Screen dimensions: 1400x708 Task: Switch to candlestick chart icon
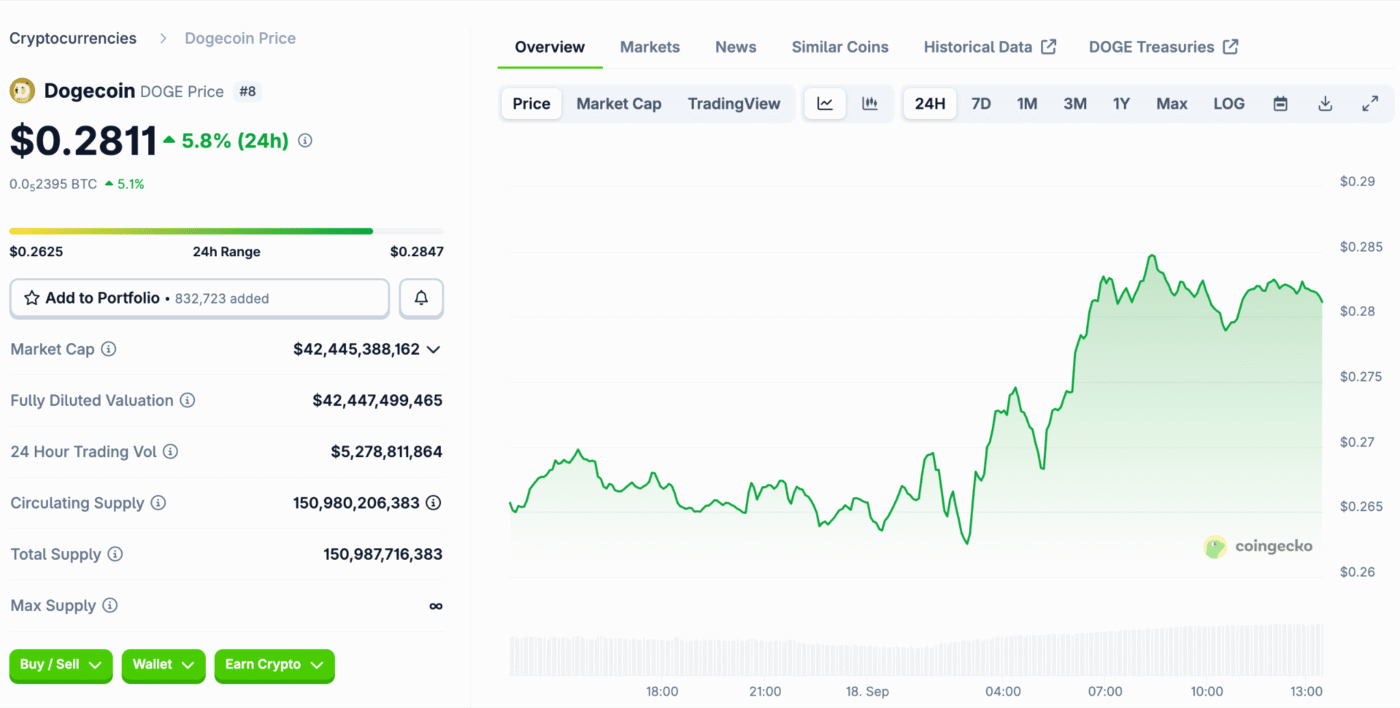[870, 103]
